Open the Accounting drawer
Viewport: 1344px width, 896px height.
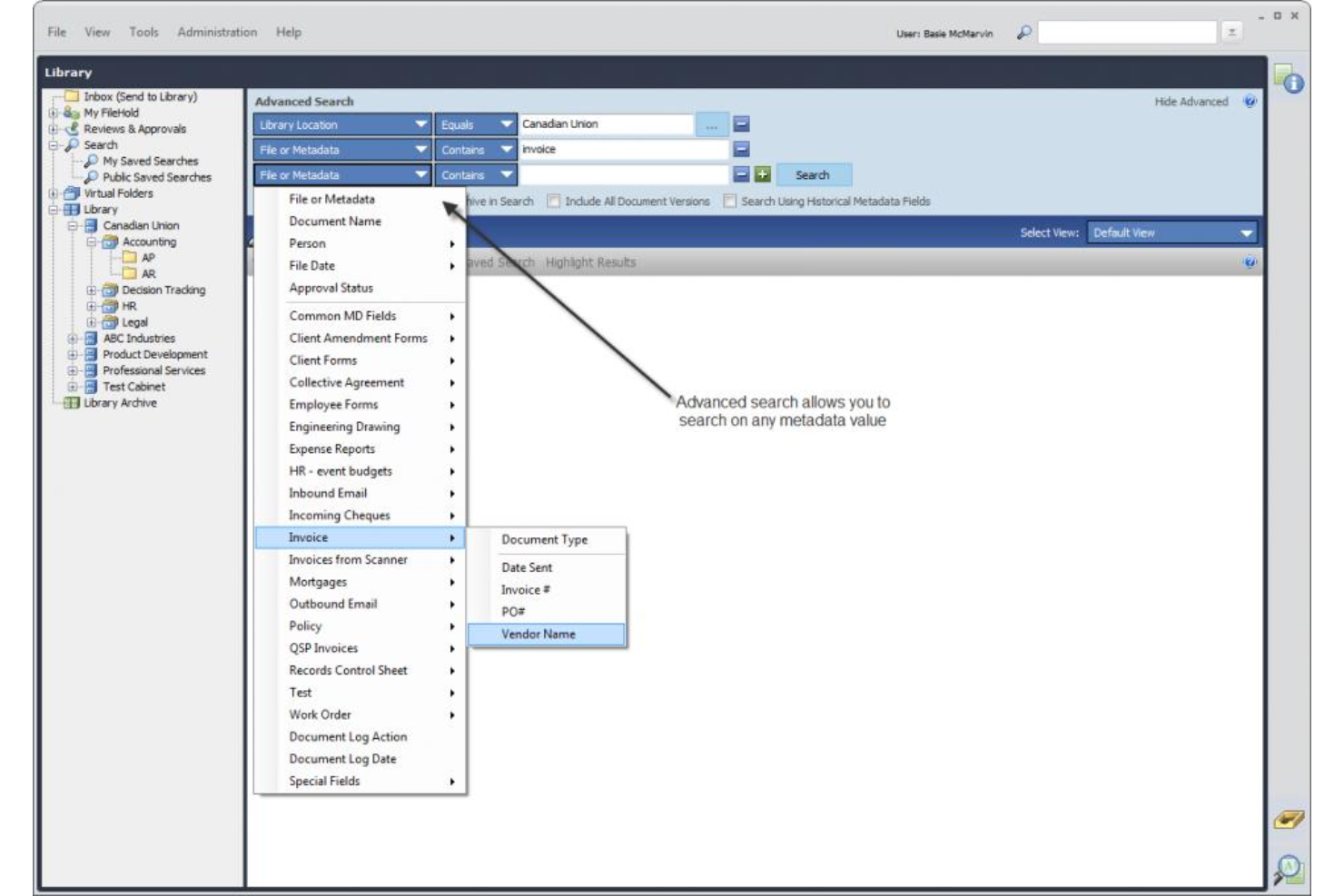tap(149, 241)
